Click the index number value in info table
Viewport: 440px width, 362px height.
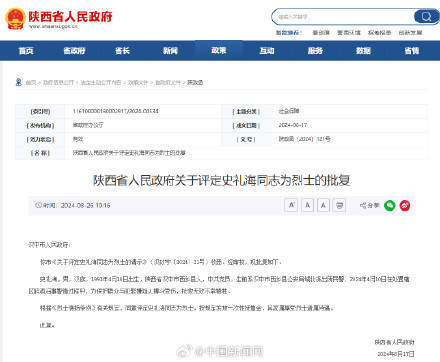point(116,111)
